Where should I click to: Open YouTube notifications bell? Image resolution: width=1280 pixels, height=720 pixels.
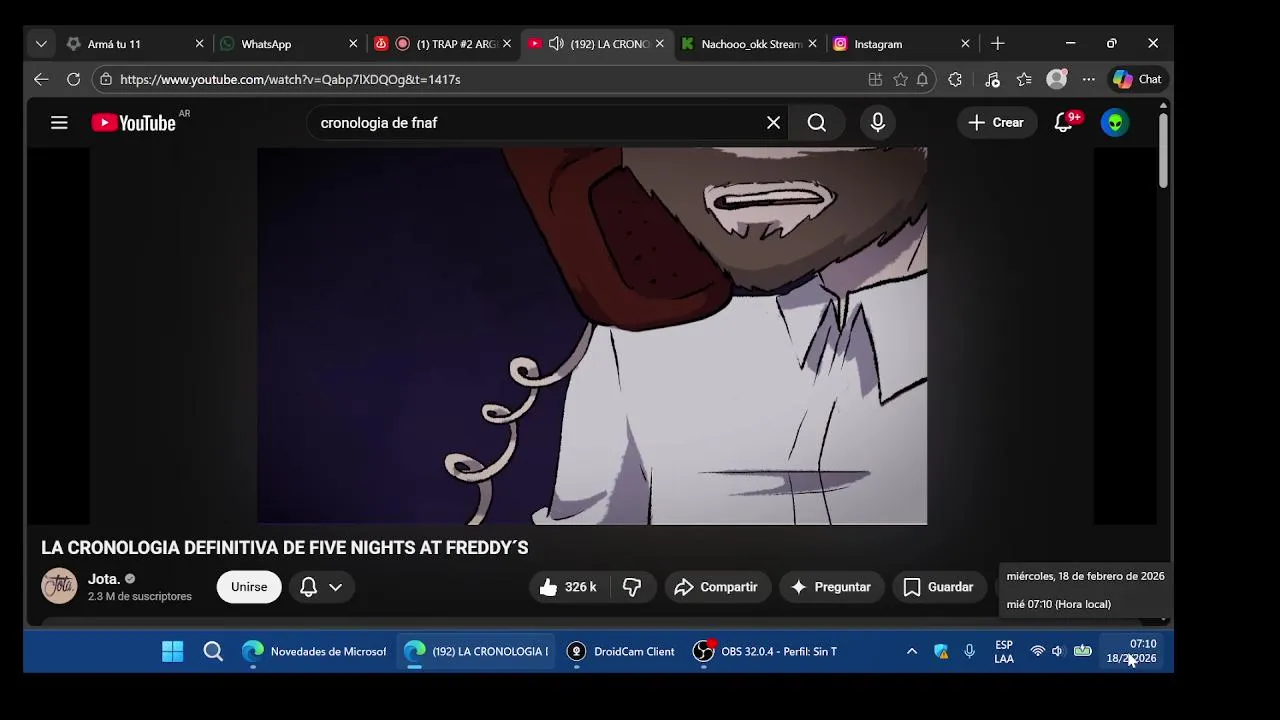pos(1064,123)
